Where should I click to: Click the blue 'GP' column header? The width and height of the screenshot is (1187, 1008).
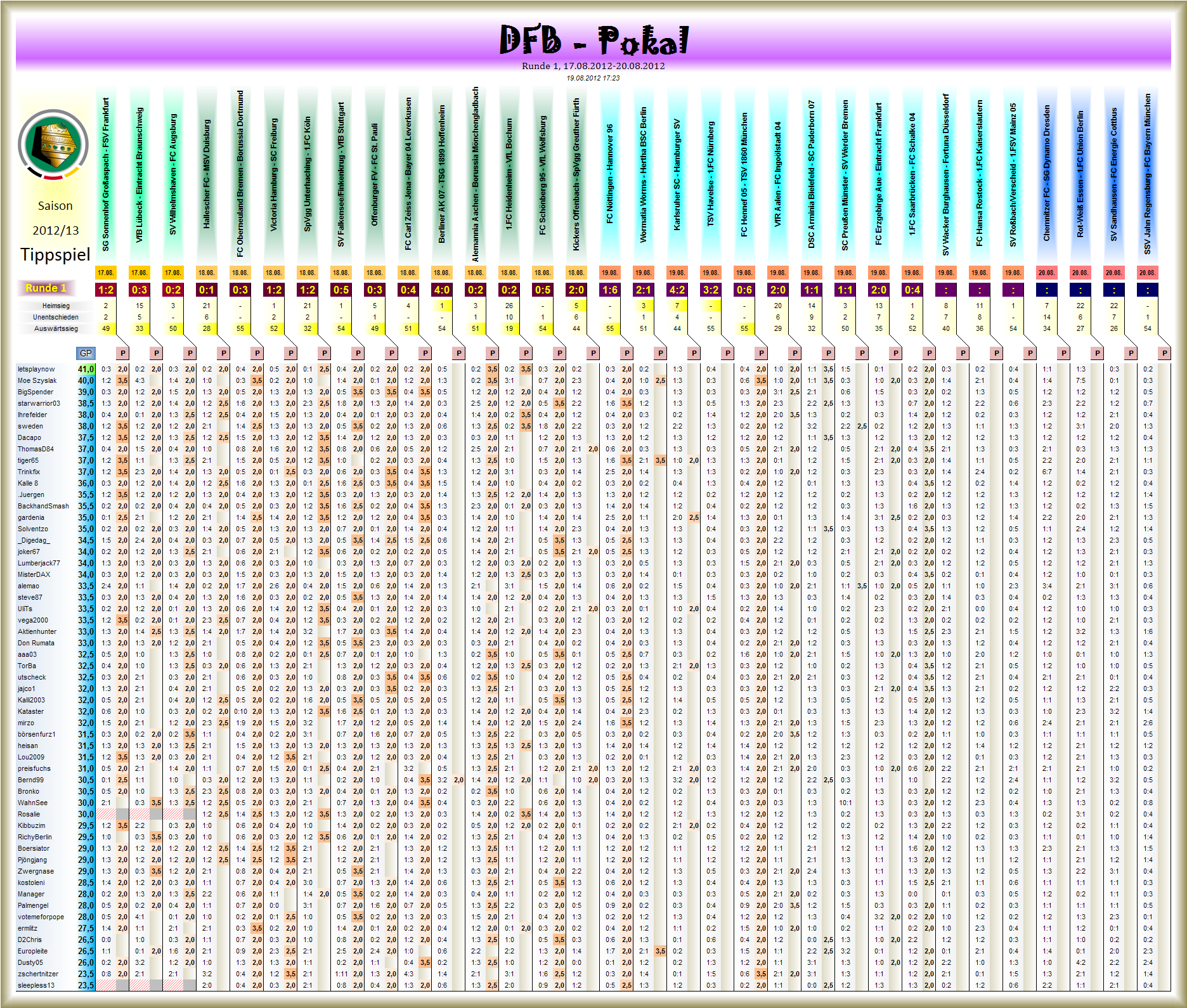[86, 353]
